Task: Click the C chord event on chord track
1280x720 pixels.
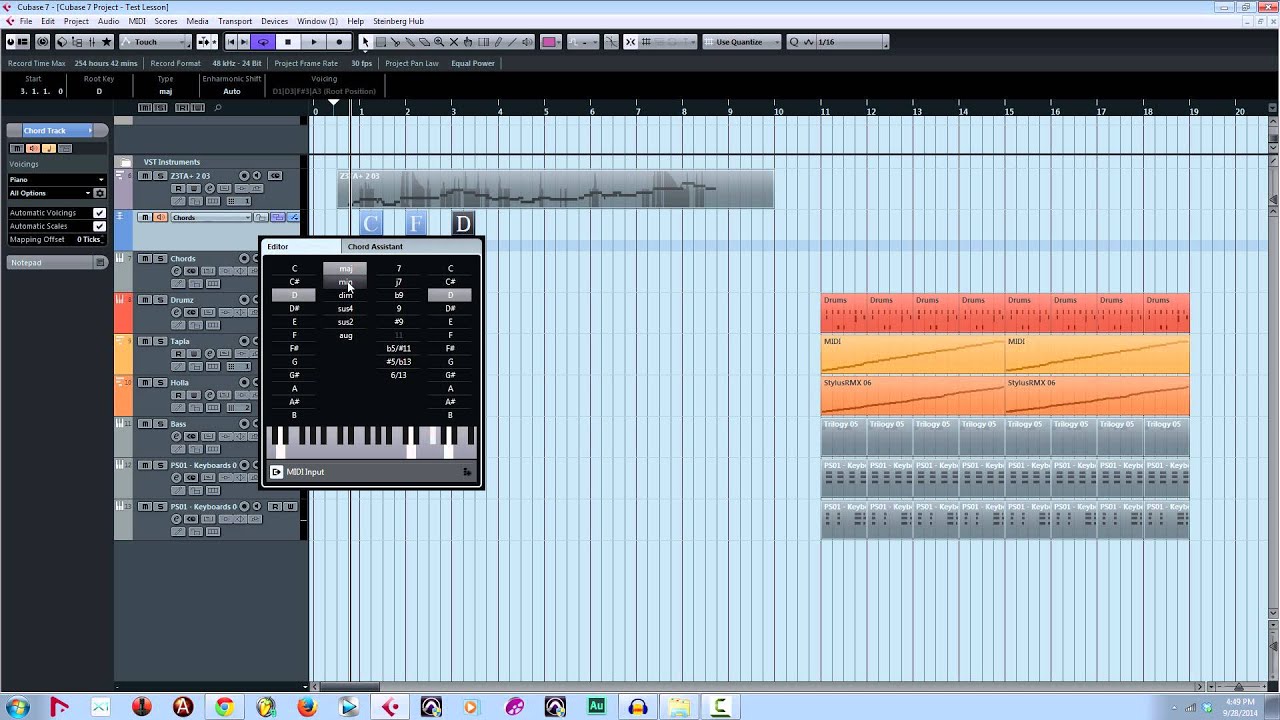Action: point(371,224)
